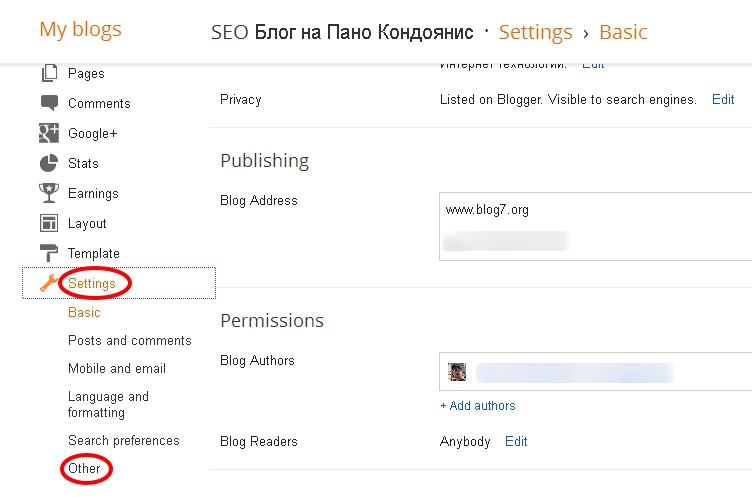Image resolution: width=752 pixels, height=497 pixels.
Task: Open the Settings menu item
Action: [x=92, y=284]
